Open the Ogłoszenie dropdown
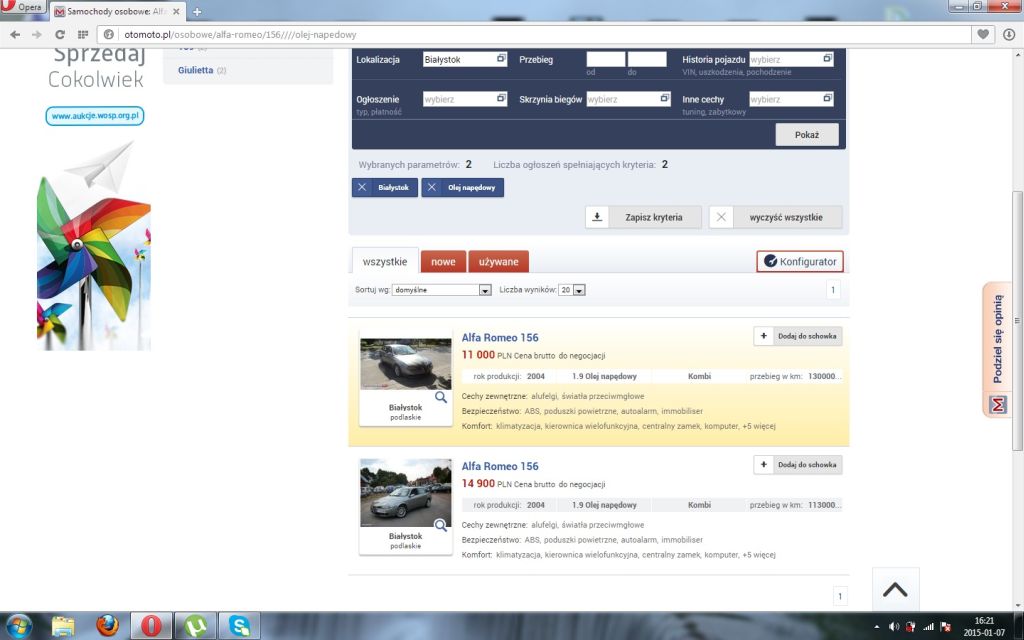The width and height of the screenshot is (1024, 640). [x=465, y=99]
